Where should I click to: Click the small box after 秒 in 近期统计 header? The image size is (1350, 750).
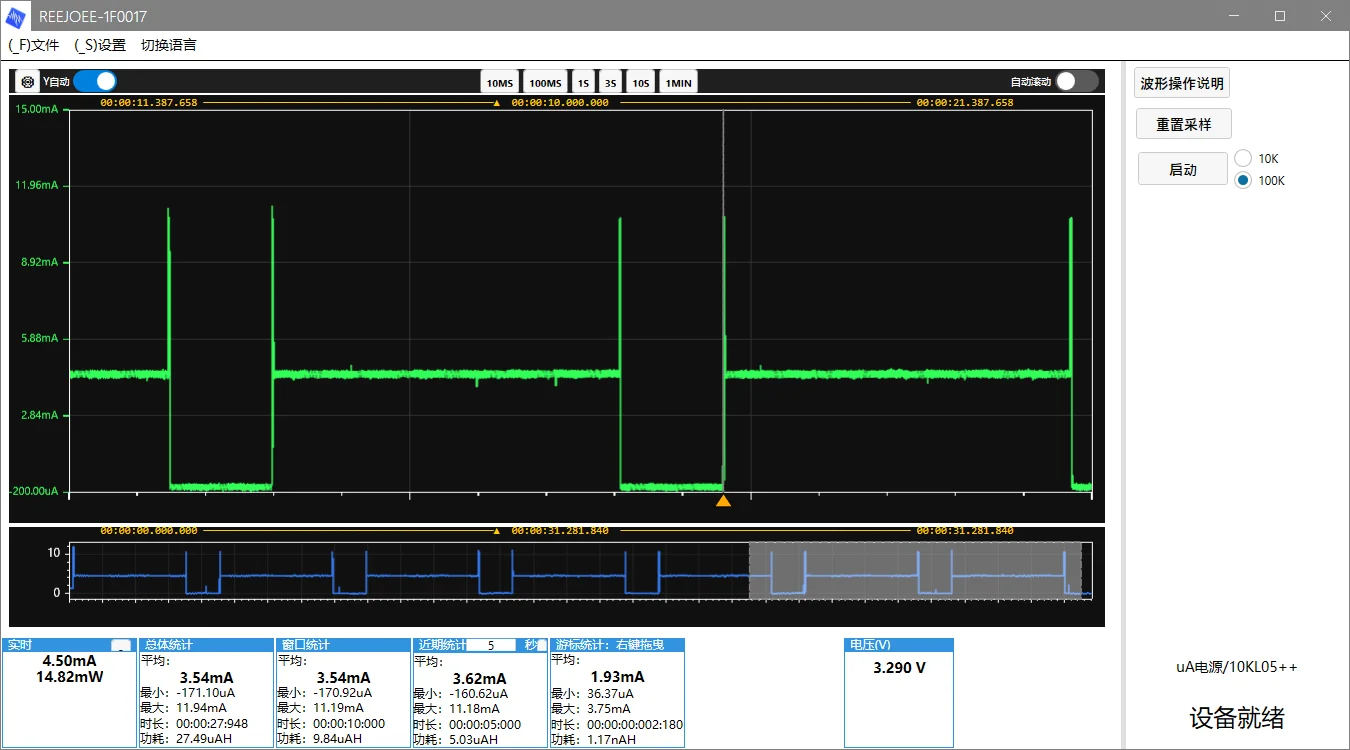coord(542,646)
